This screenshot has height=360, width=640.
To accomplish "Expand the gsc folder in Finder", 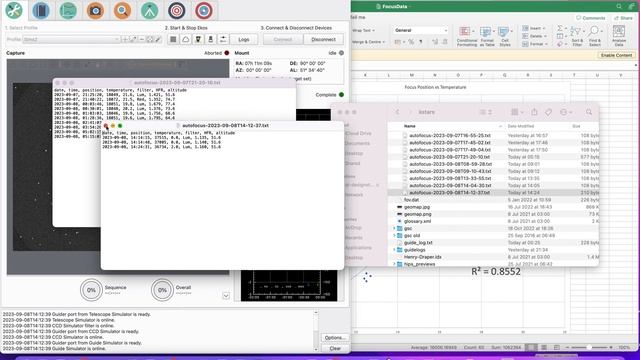I will coord(394,229).
